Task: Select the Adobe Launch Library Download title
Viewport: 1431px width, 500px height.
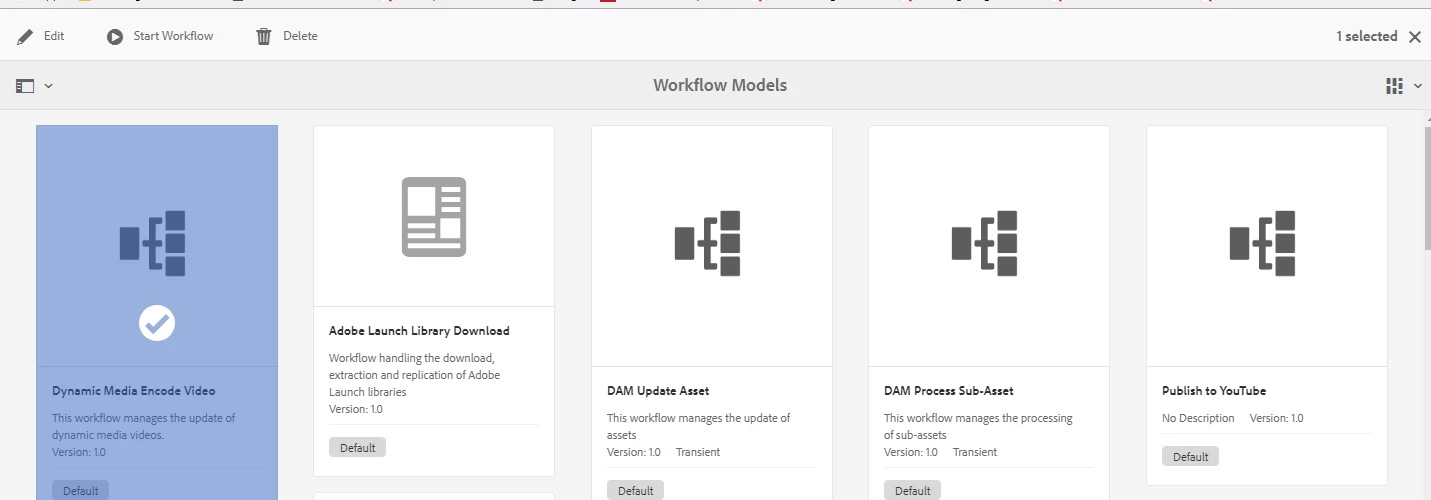Action: (x=419, y=331)
